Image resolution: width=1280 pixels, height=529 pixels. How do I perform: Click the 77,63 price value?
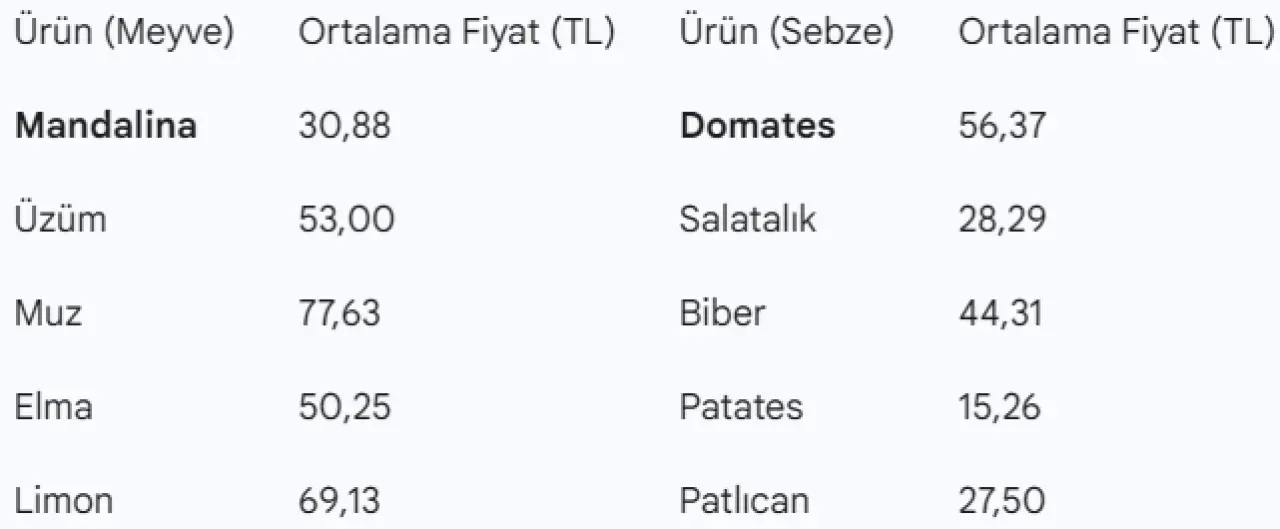(x=340, y=313)
